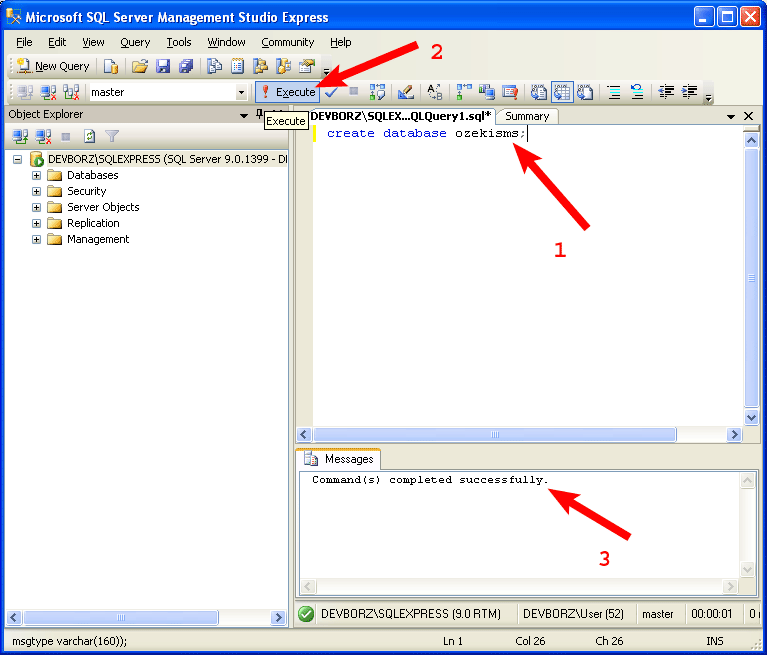The width and height of the screenshot is (767, 655).
Task: Click Database Engine Query icon
Action: [111, 66]
